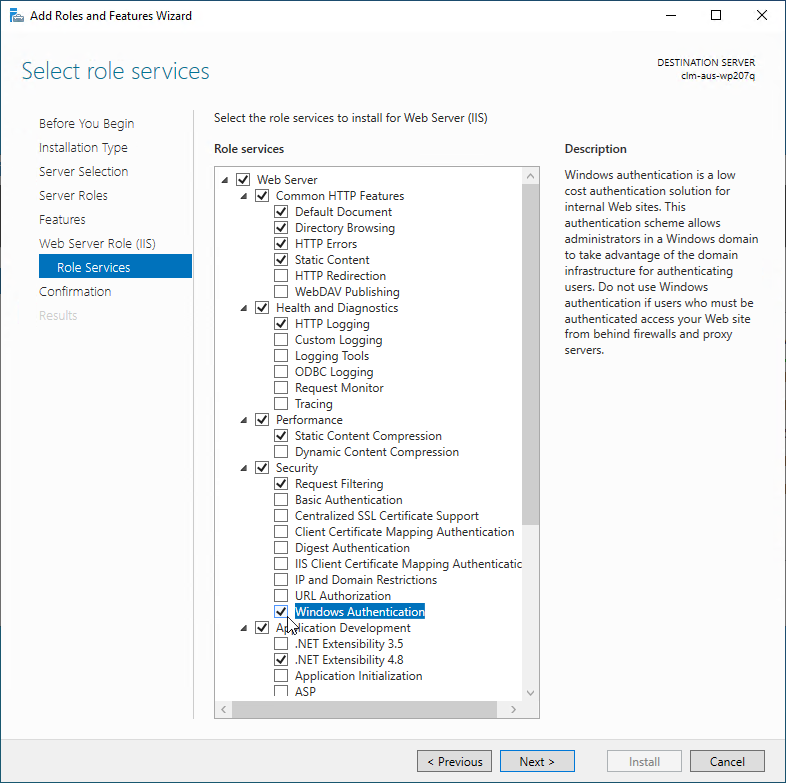
Task: Uncheck Windows Authentication checkbox
Action: click(281, 612)
